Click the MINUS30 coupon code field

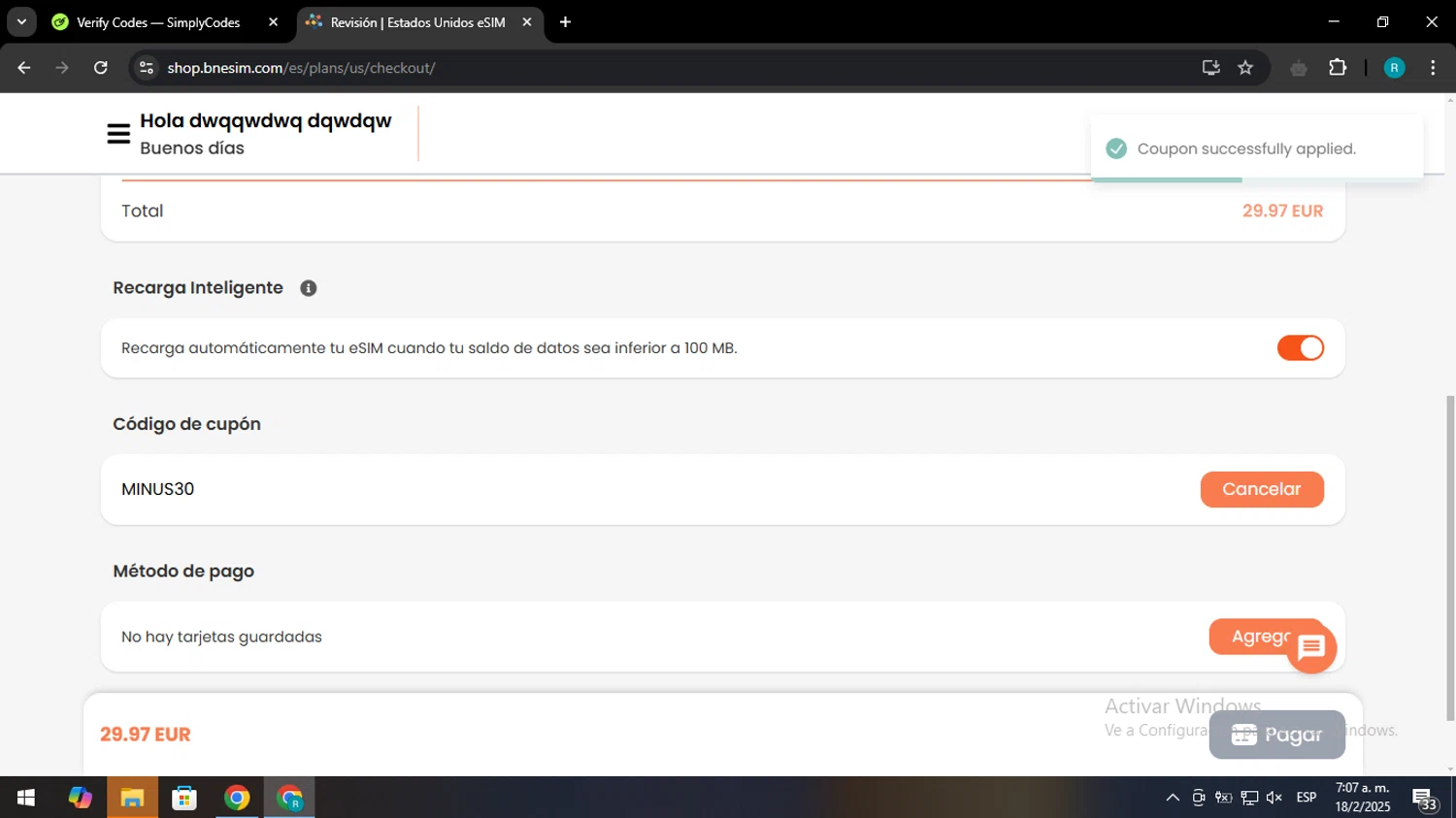click(x=650, y=489)
